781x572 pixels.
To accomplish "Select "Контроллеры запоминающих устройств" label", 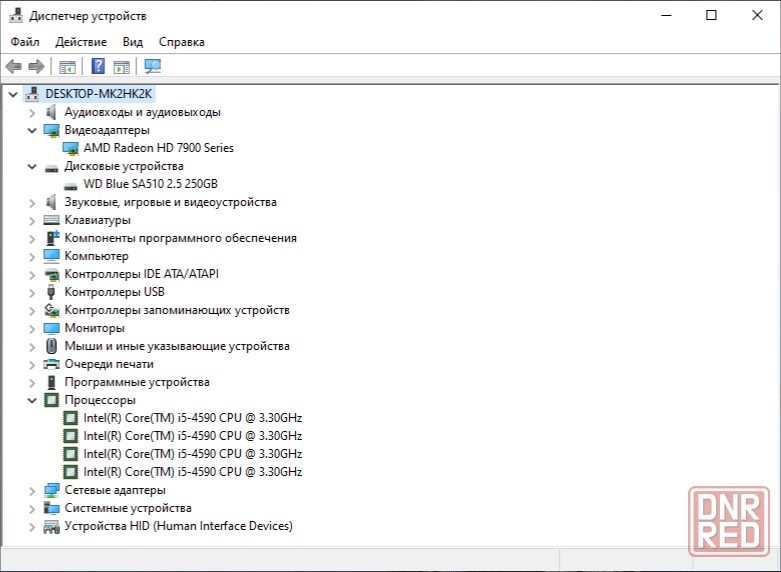I will (x=177, y=310).
